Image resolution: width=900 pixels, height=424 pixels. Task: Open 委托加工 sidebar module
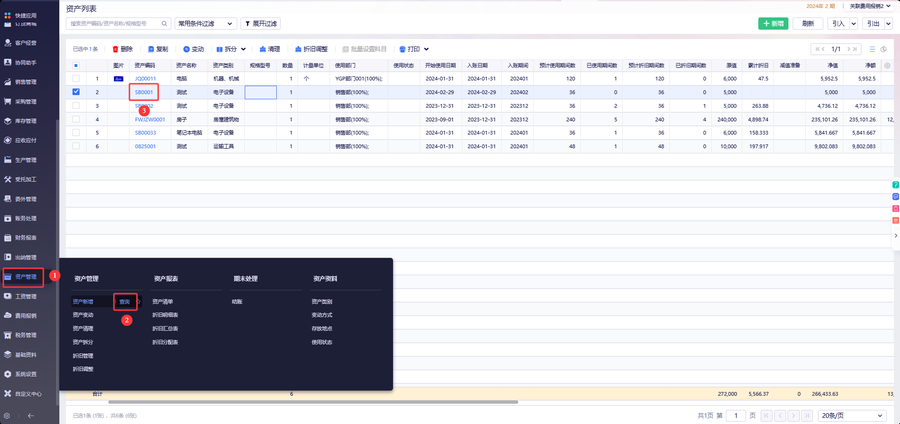click(21, 179)
